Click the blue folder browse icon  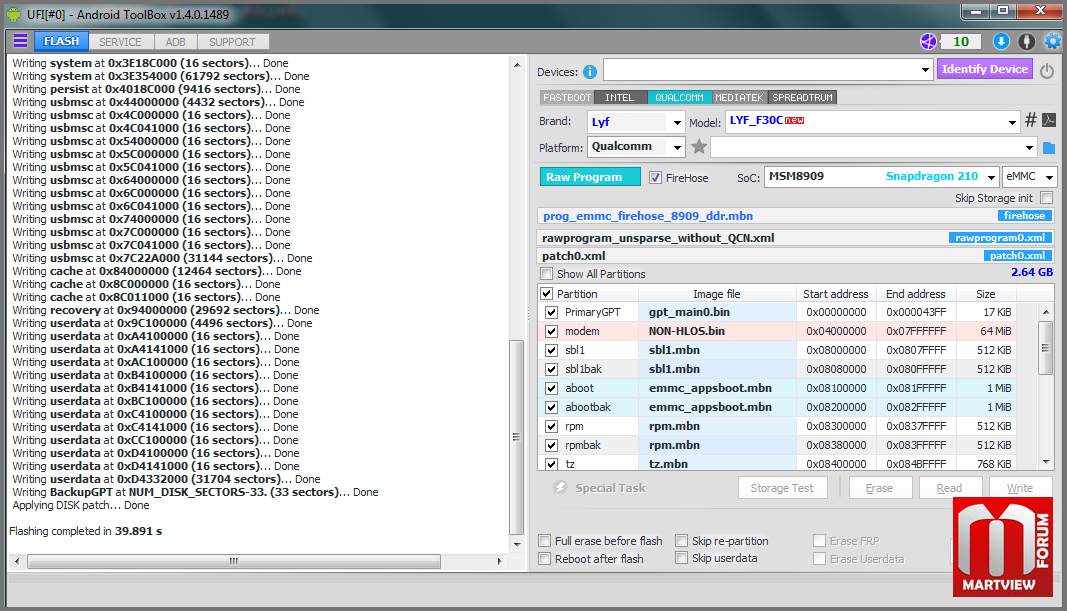(1049, 148)
